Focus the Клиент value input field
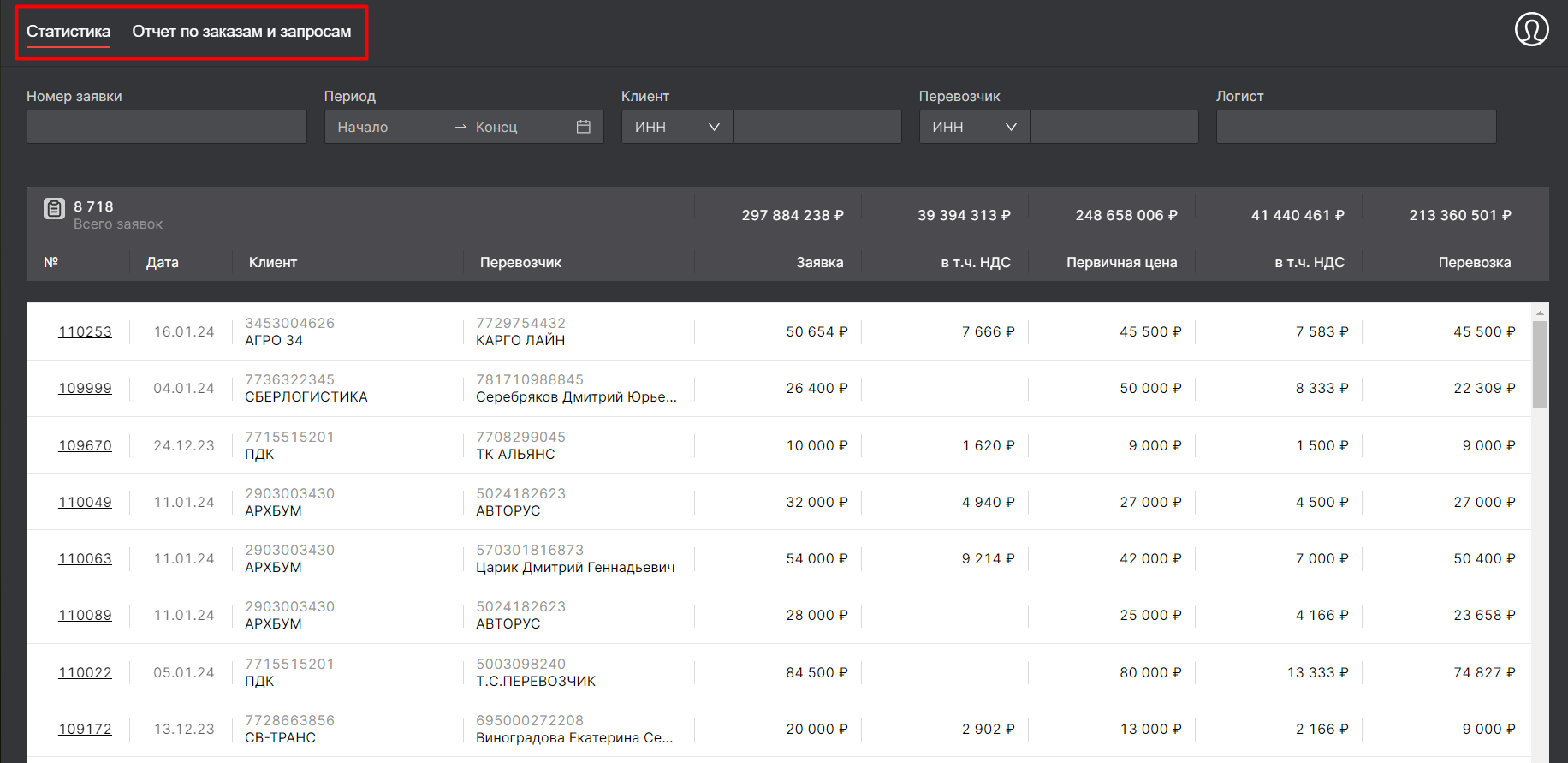 pyautogui.click(x=817, y=127)
